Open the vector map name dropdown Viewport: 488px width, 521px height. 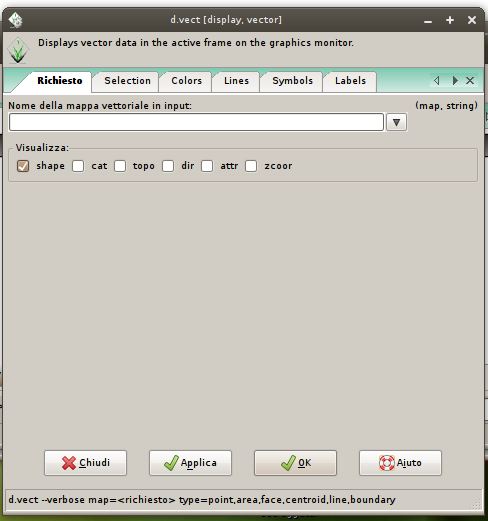click(396, 122)
